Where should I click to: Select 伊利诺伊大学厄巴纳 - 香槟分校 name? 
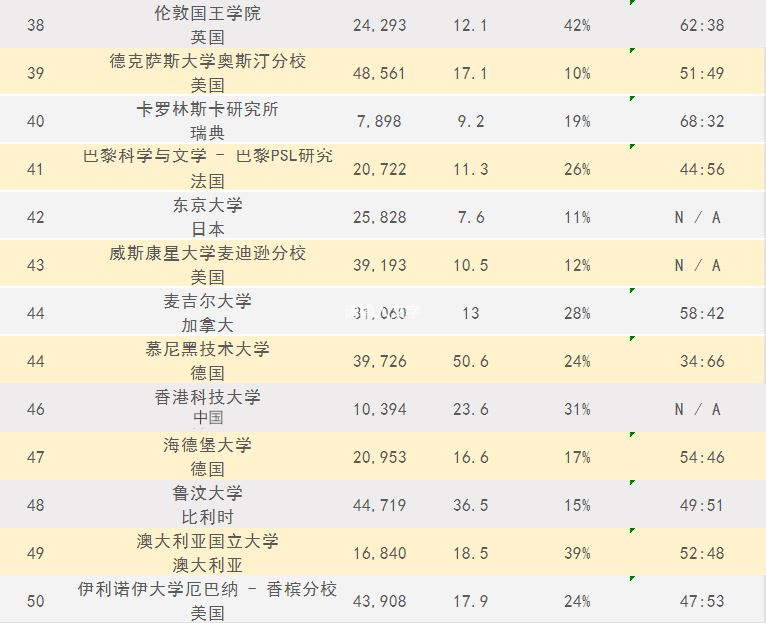(x=208, y=589)
